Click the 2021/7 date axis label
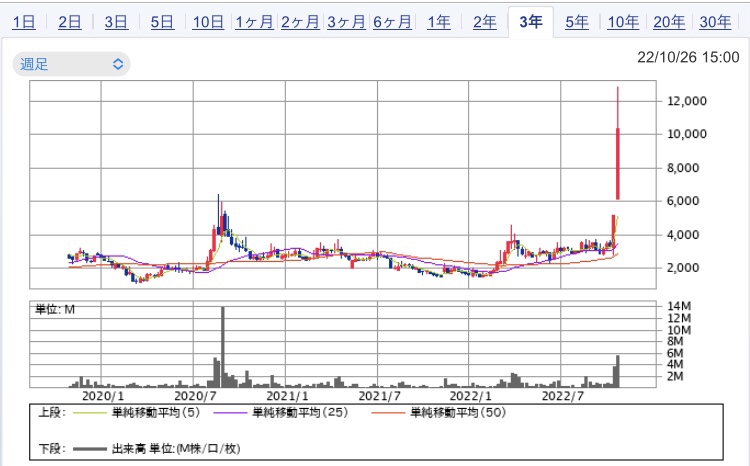 tap(379, 396)
